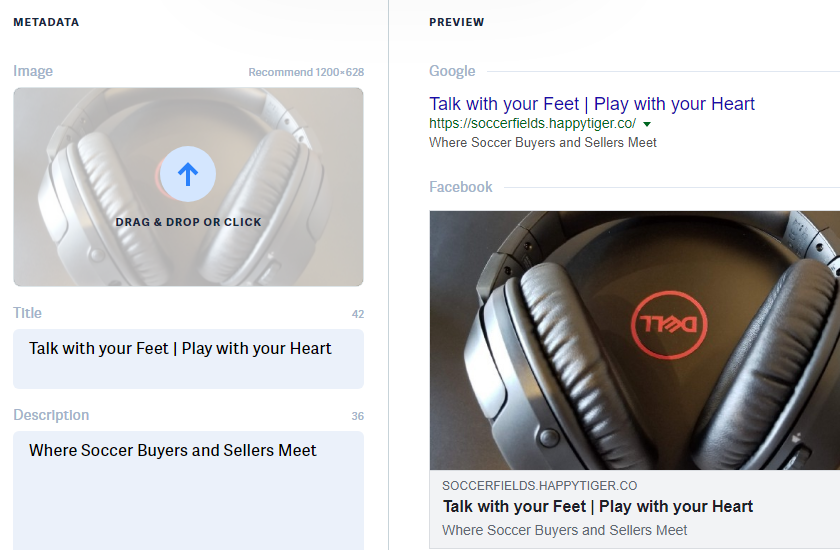Click the Description character count 36
Screen dimensions: 840x550
(358, 417)
